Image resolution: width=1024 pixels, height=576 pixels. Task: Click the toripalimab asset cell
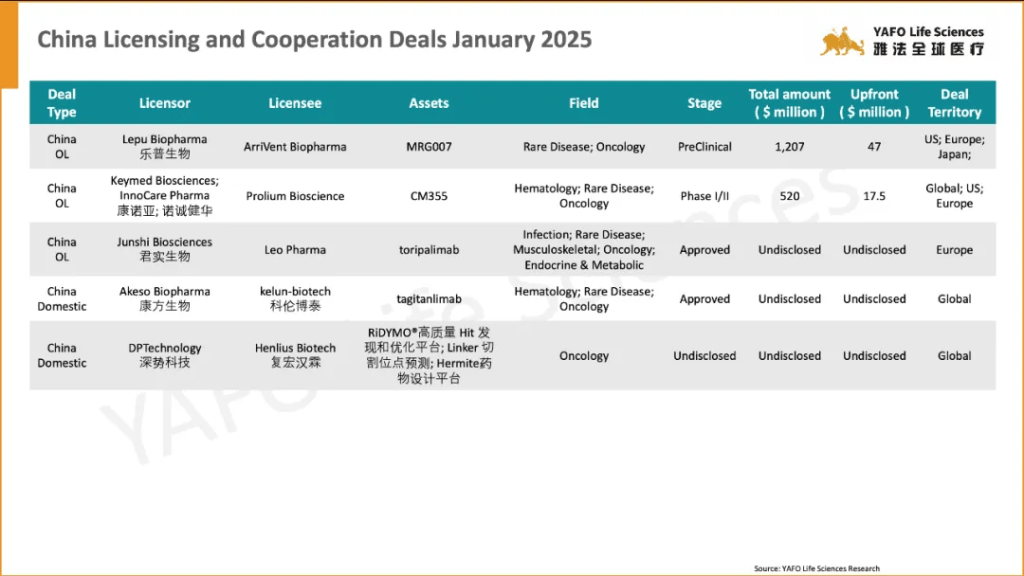[x=429, y=250]
